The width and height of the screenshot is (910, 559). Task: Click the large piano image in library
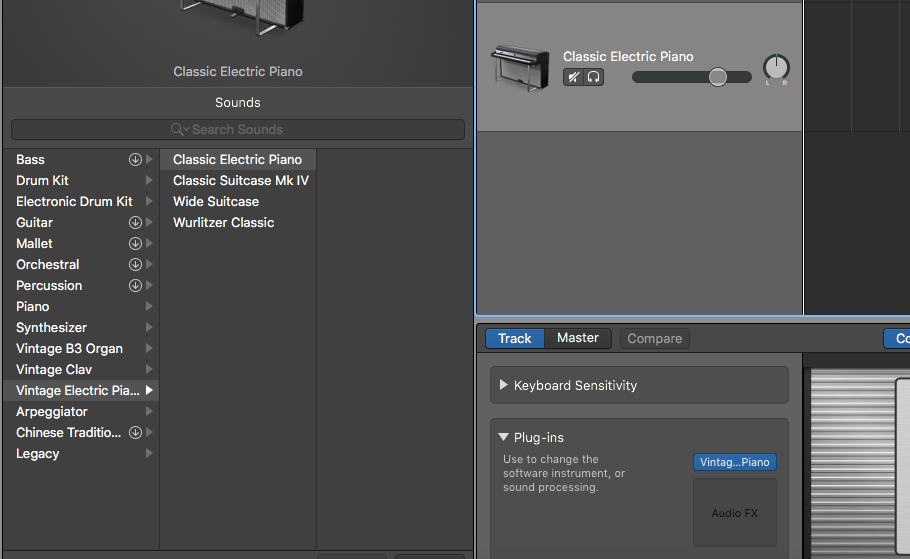[243, 17]
